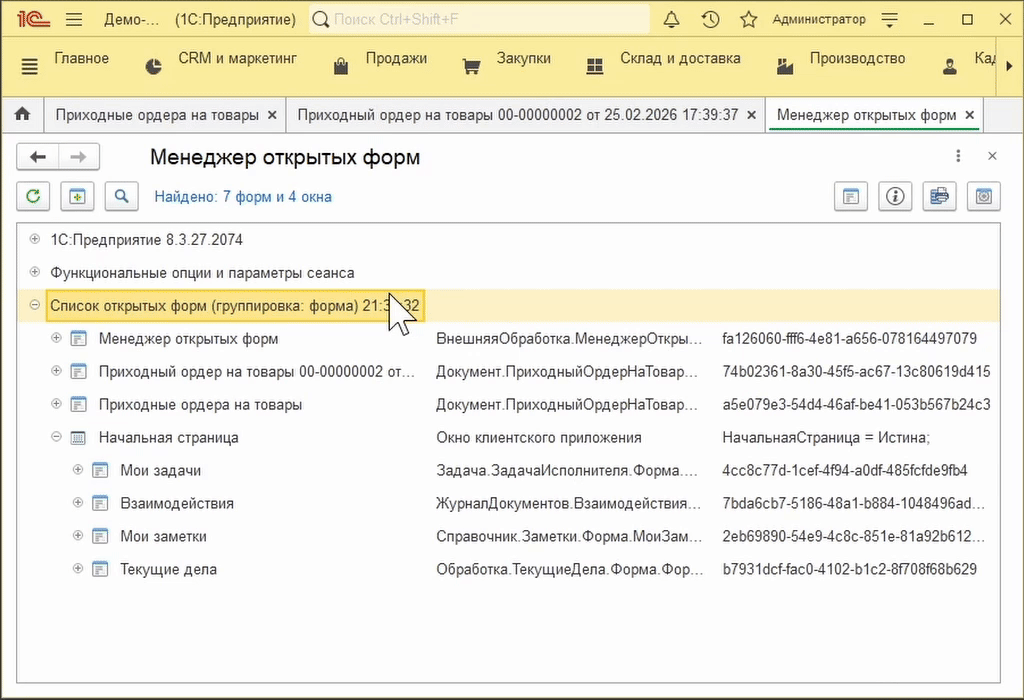Click ВнешняяОбработка.МенеджерОткры... cell
This screenshot has width=1024, height=700.
tap(569, 339)
